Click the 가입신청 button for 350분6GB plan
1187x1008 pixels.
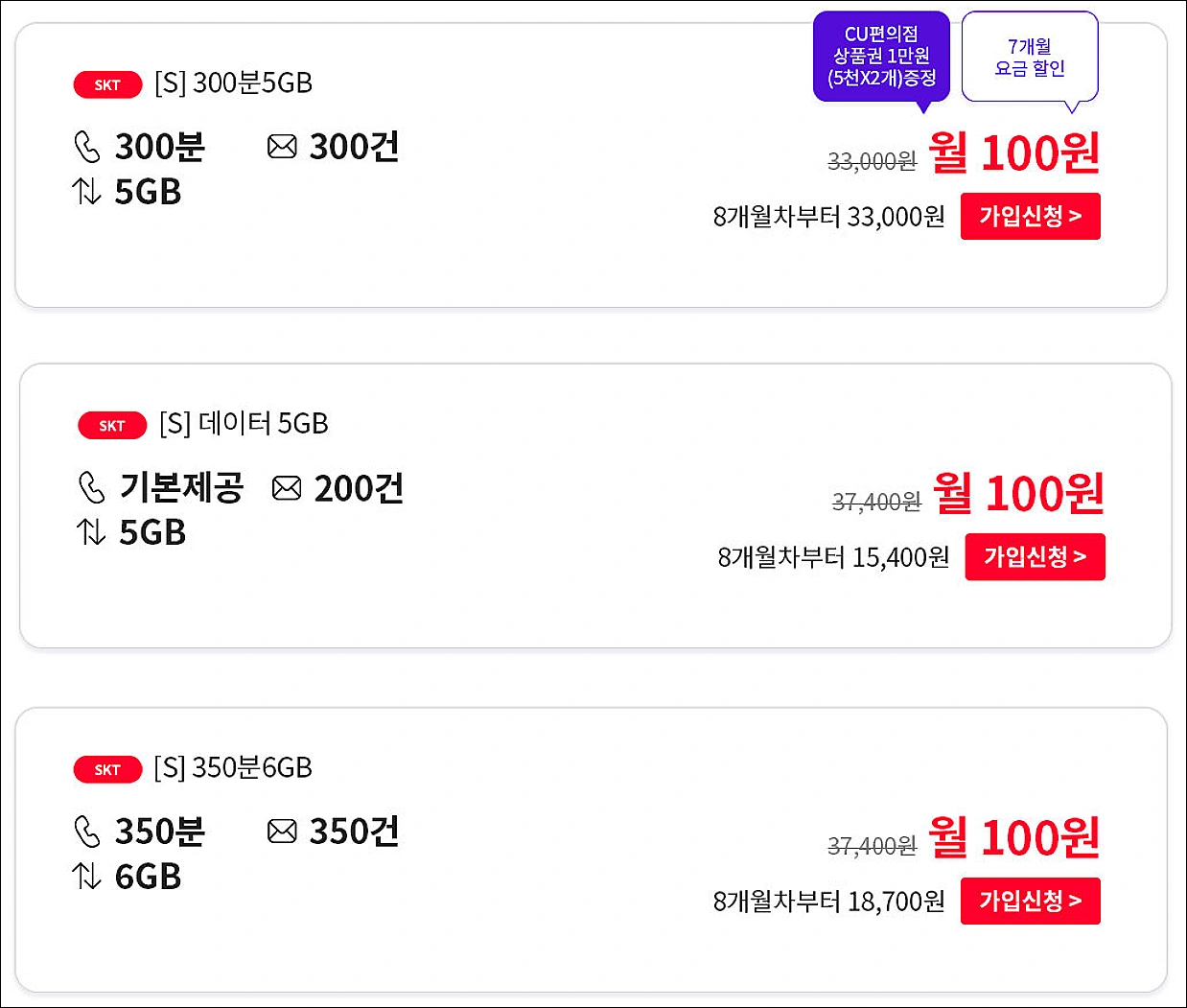(x=1030, y=901)
